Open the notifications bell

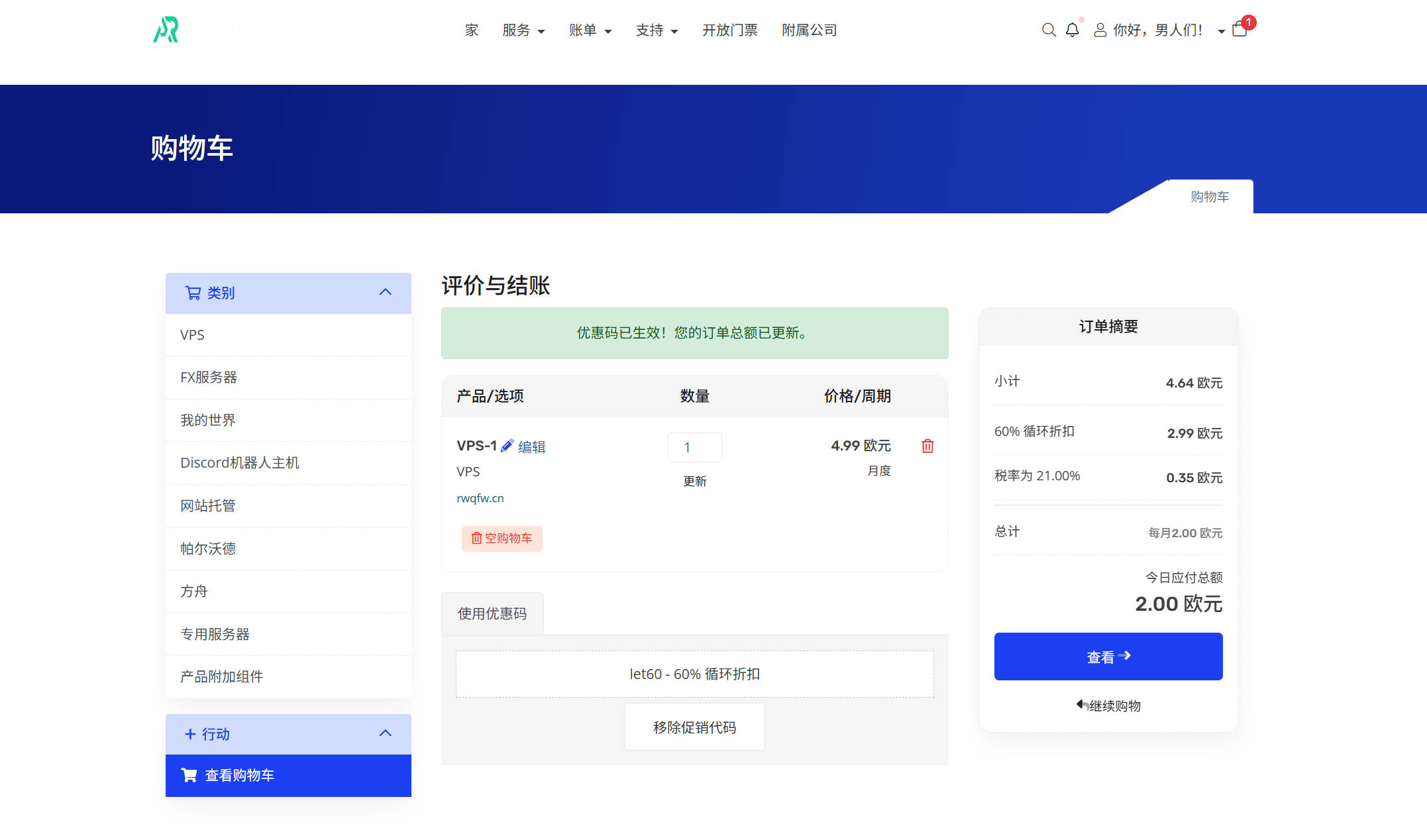1072,30
